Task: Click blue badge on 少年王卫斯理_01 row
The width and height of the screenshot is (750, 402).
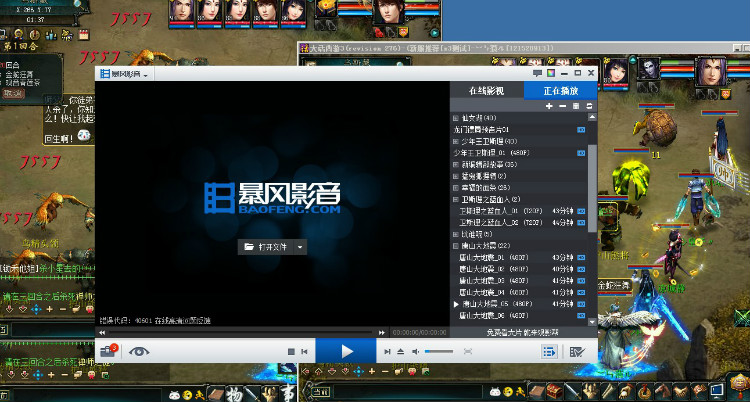Action: [x=581, y=153]
